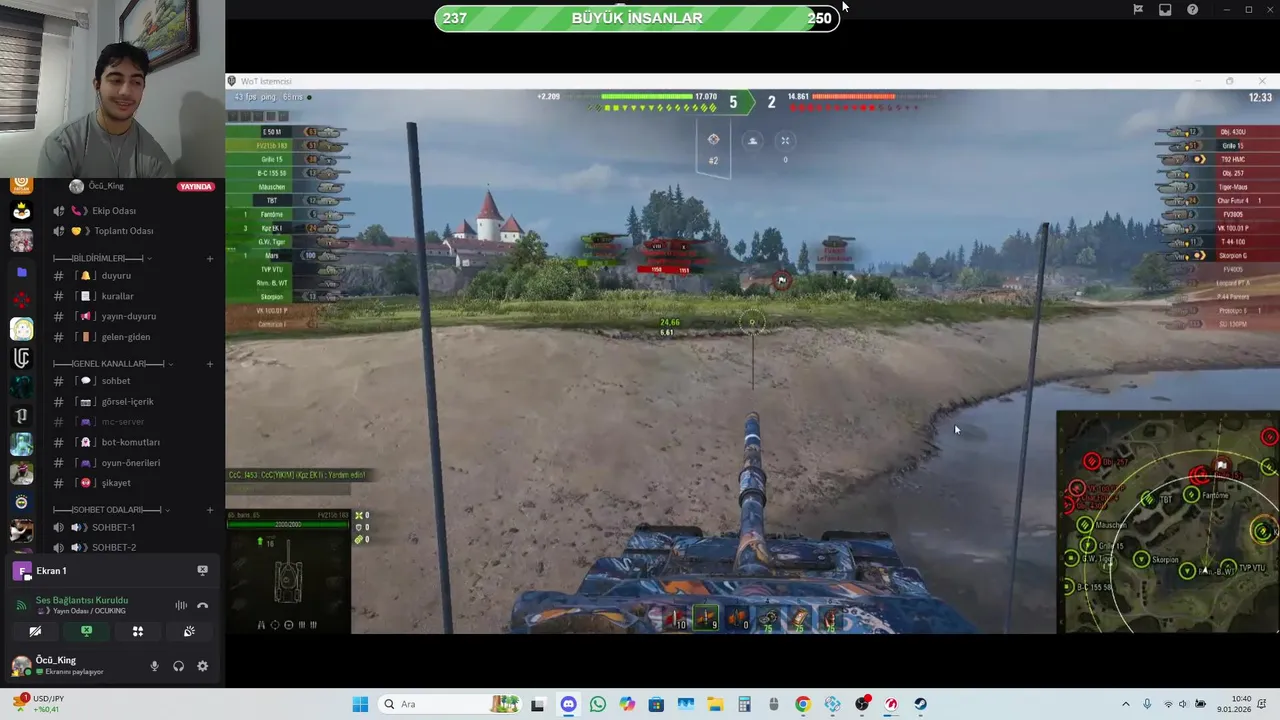The width and height of the screenshot is (1280, 720).
Task: Click the Ses Bağlantısı Kuruldu status
Action: [82, 600]
